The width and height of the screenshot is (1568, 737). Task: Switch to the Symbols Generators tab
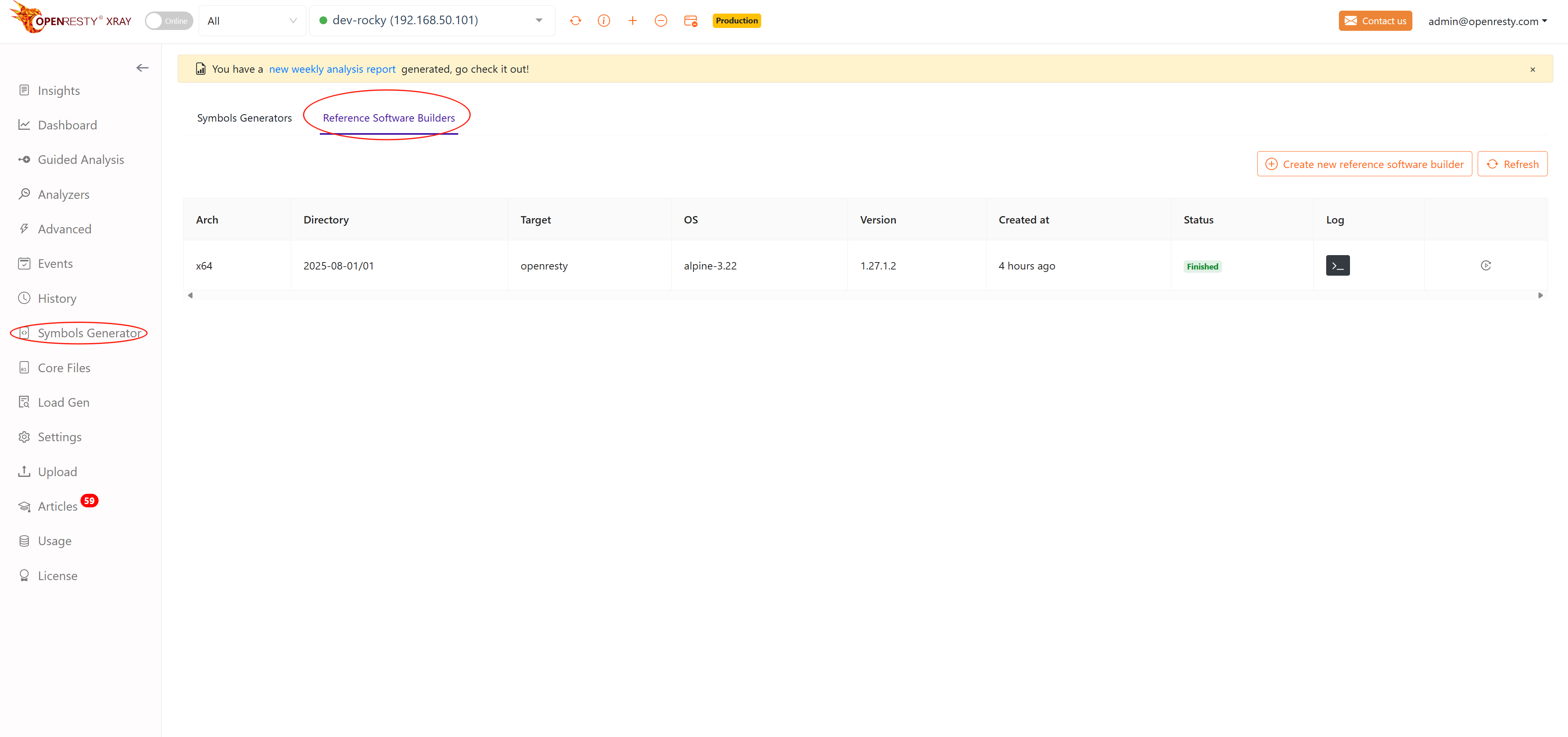pos(244,117)
